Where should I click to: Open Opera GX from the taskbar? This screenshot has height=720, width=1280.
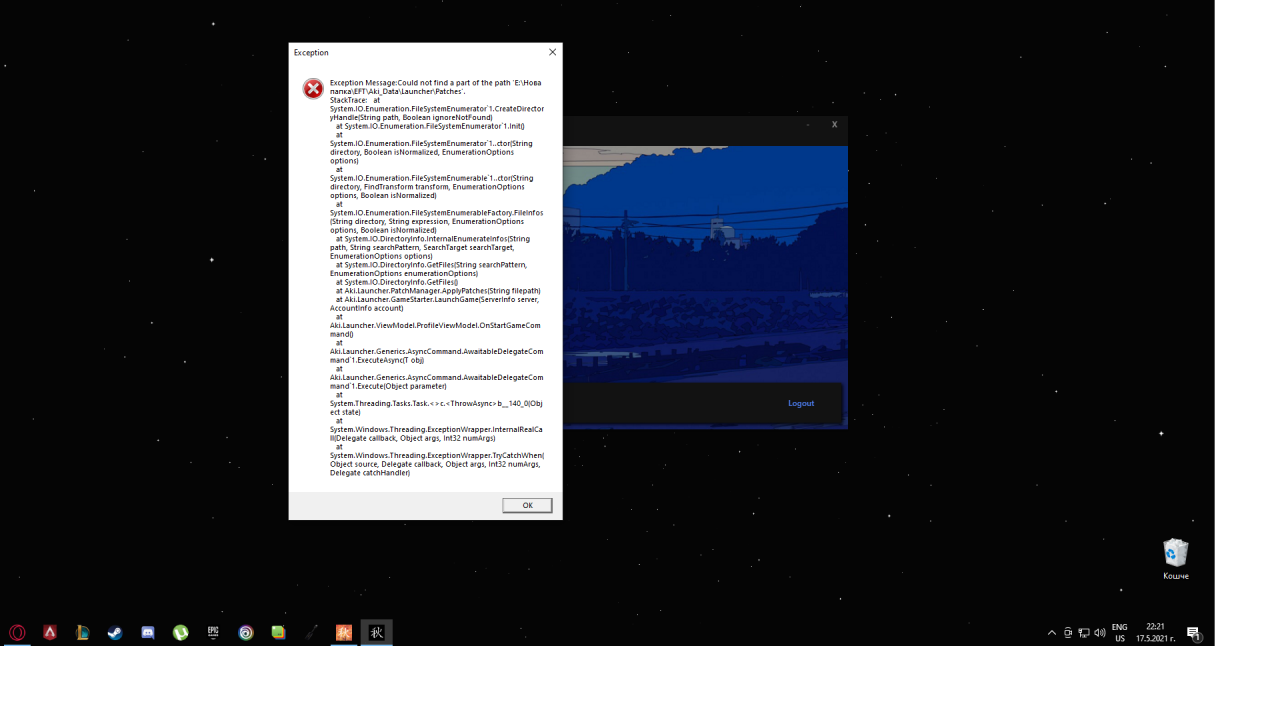coord(17,632)
